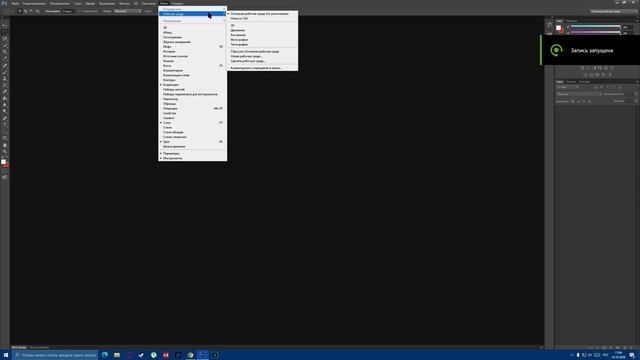Screen dimensions: 640x360
Task: Click the Subtract from selection icon
Action: pyautogui.click(x=31, y=11)
